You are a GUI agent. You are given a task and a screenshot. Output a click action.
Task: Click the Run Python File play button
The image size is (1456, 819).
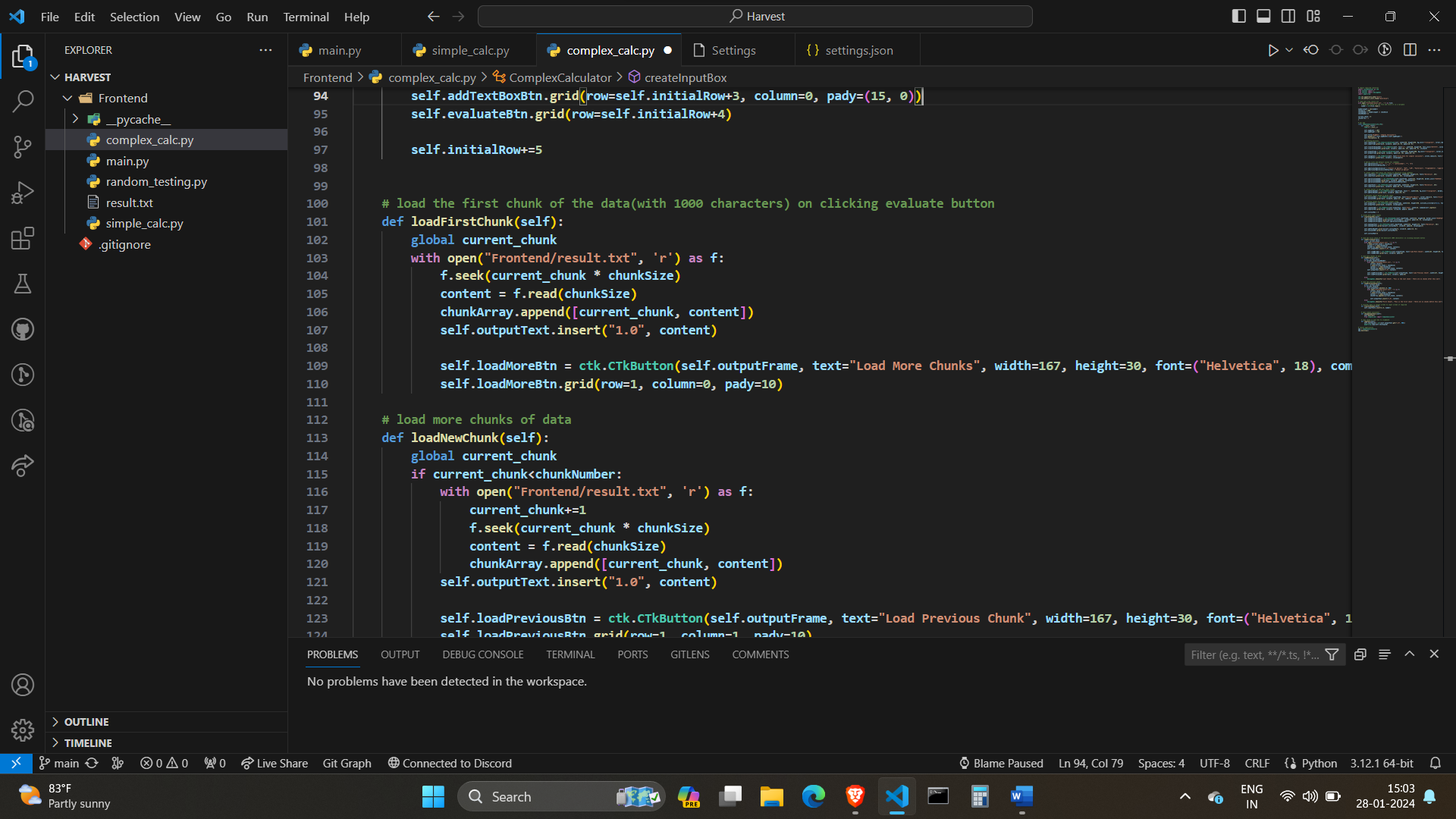[x=1272, y=50]
